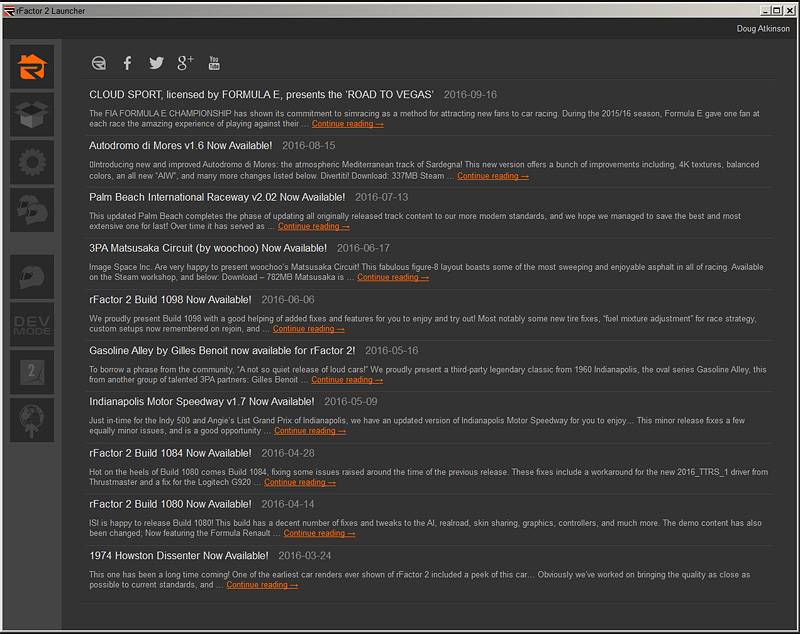The width and height of the screenshot is (800, 634).
Task: Click the date 2016-05-16
Action: tap(391, 350)
